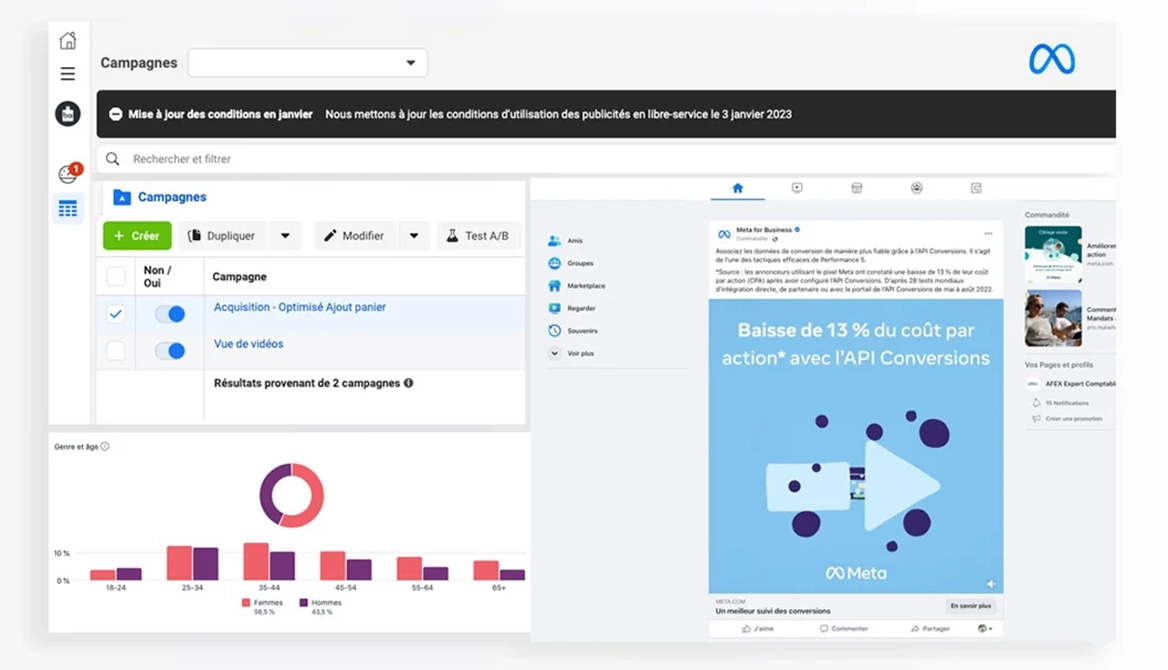Unmute the video ad sound icon

coord(991,584)
